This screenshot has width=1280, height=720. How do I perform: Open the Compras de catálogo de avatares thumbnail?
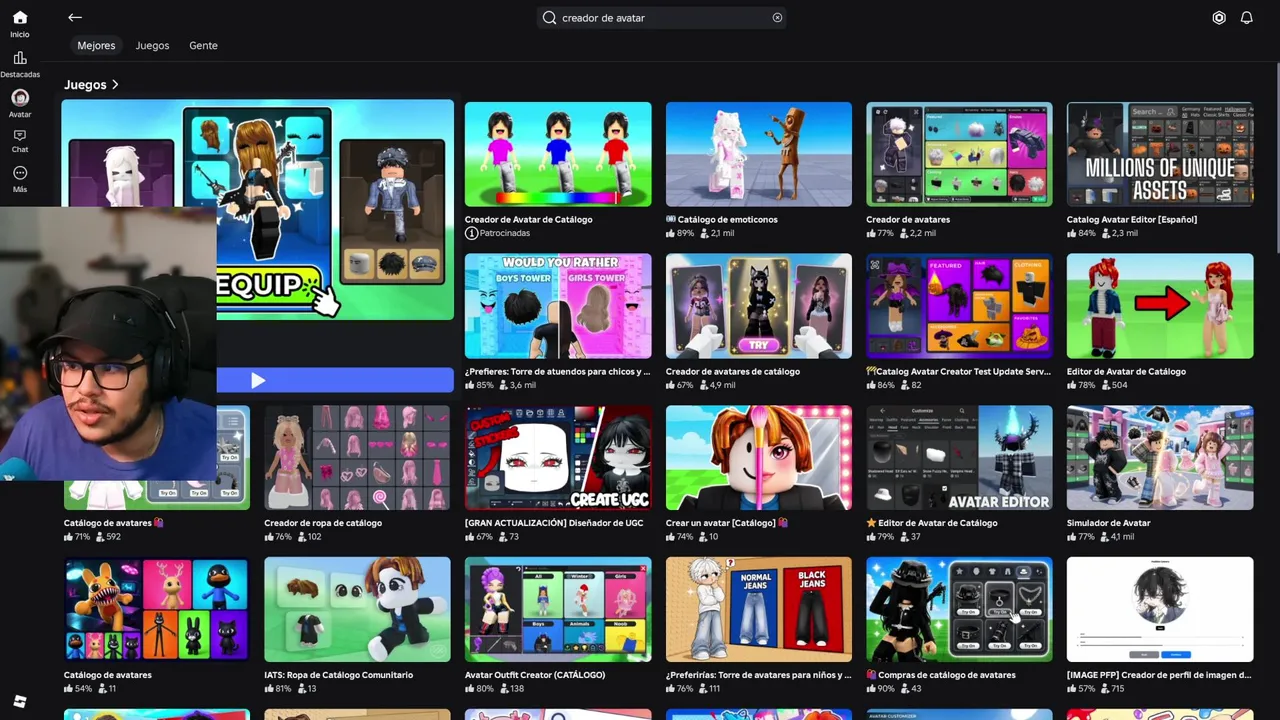point(959,610)
